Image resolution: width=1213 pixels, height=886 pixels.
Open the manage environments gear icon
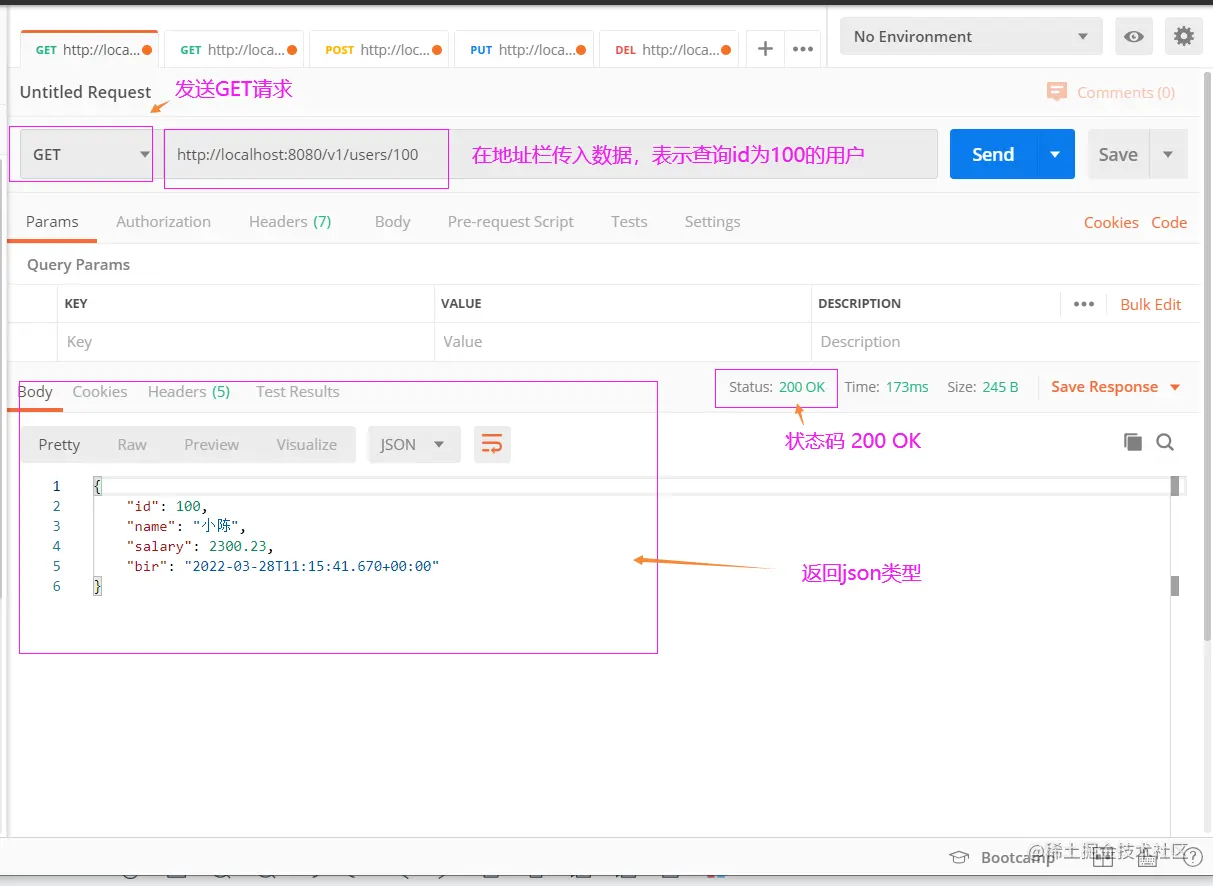[1184, 37]
